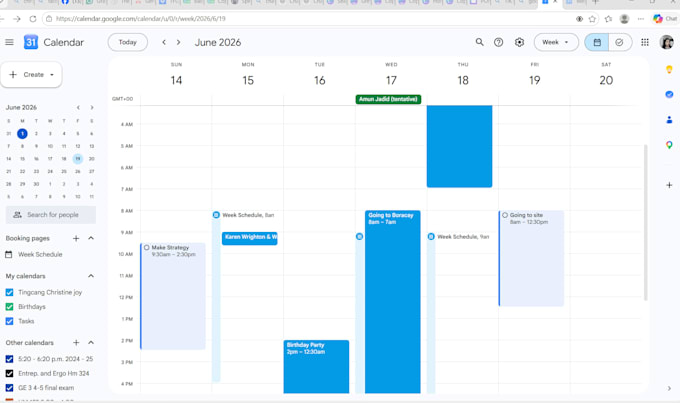The image size is (680, 403).
Task: Open Karen Wrighton event on Monday
Action: click(249, 238)
